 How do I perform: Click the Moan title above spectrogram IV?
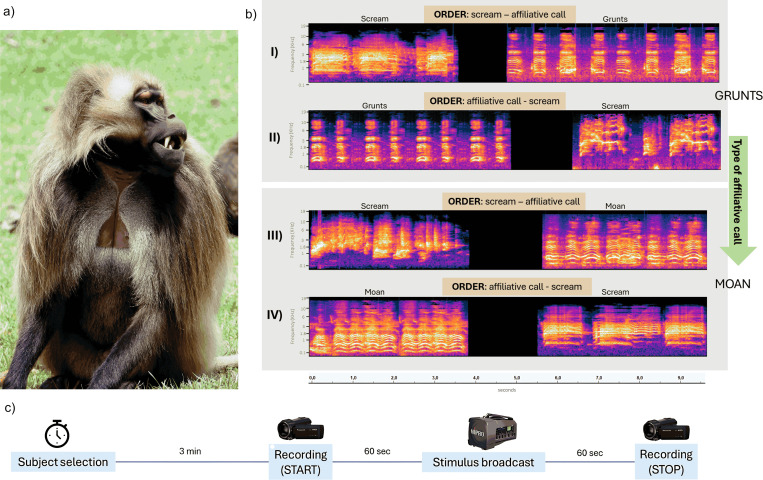pyautogui.click(x=374, y=292)
